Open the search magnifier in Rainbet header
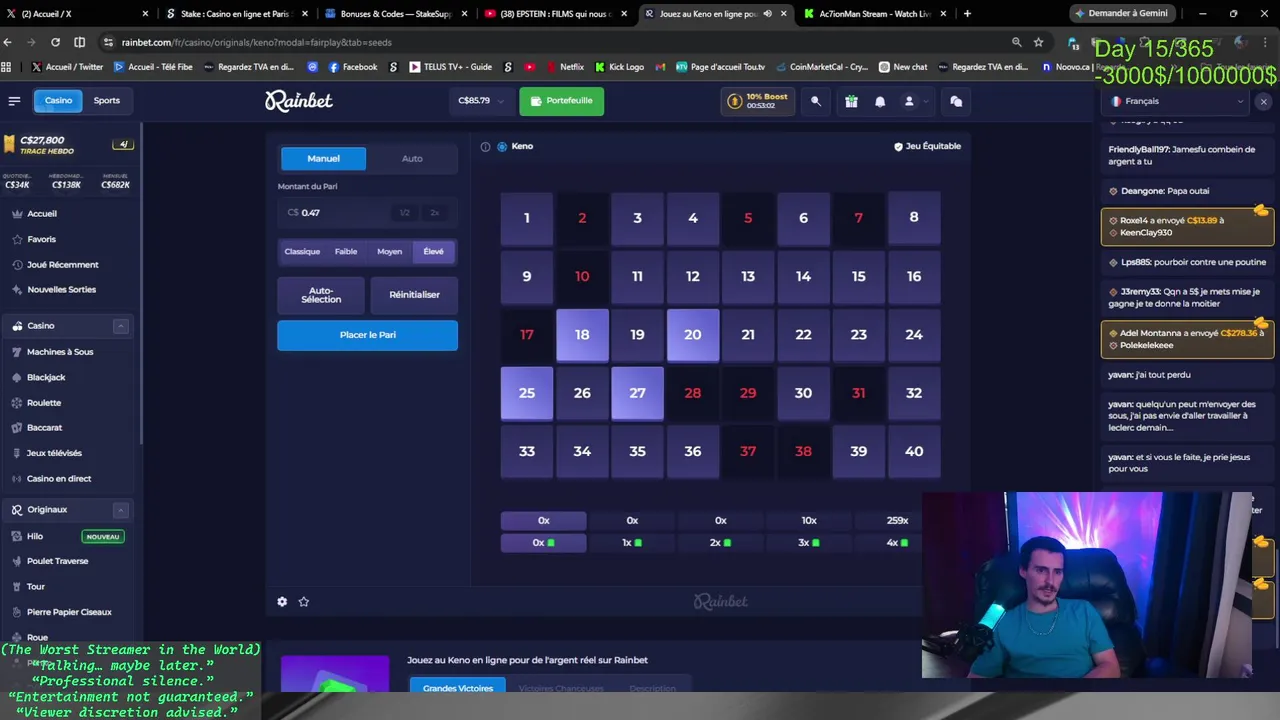 click(x=816, y=101)
